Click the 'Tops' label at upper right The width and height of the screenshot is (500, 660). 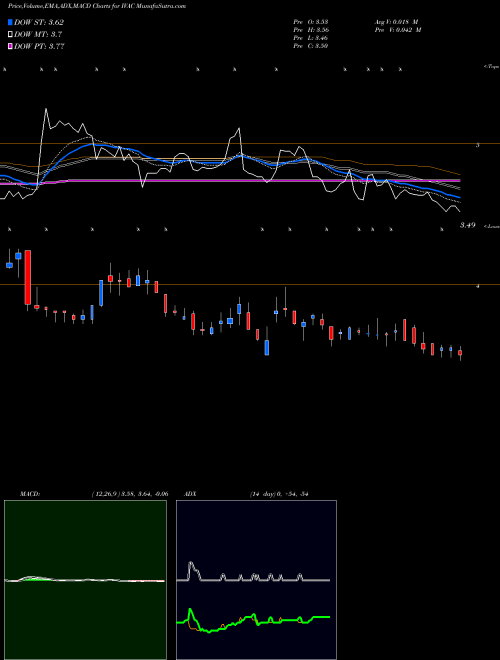[x=491, y=67]
